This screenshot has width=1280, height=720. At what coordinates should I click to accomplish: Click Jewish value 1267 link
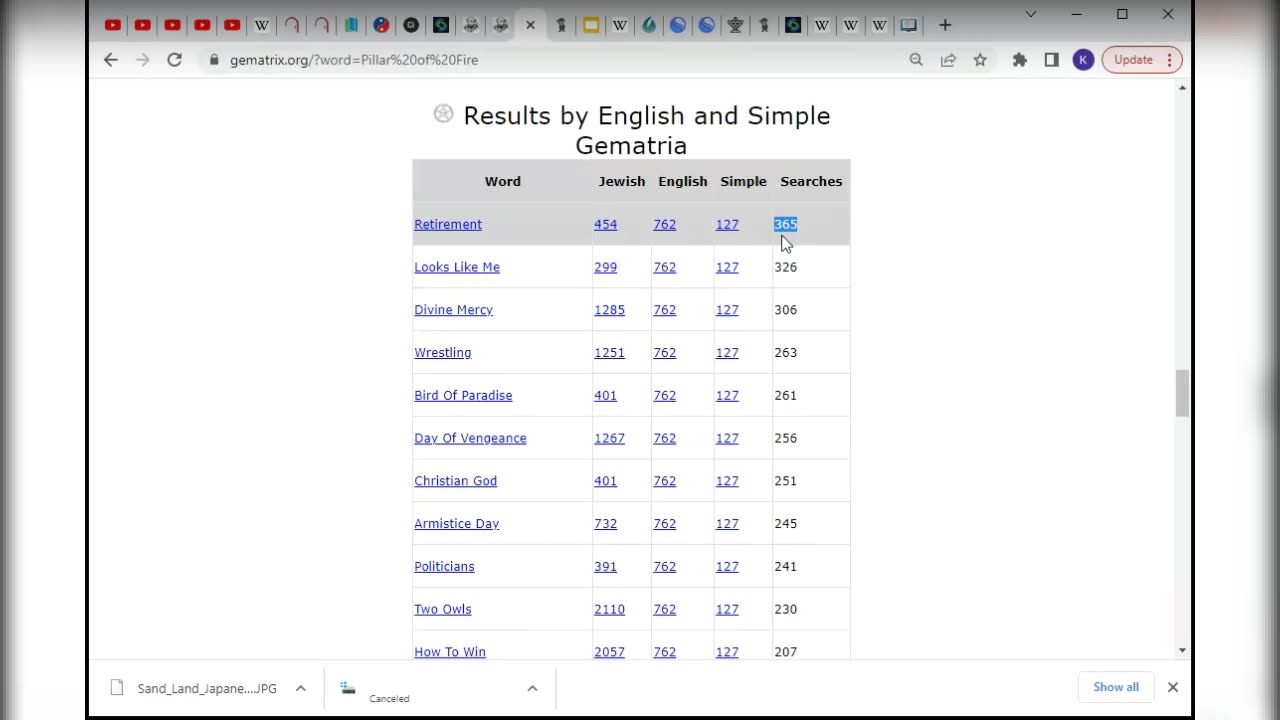[609, 438]
